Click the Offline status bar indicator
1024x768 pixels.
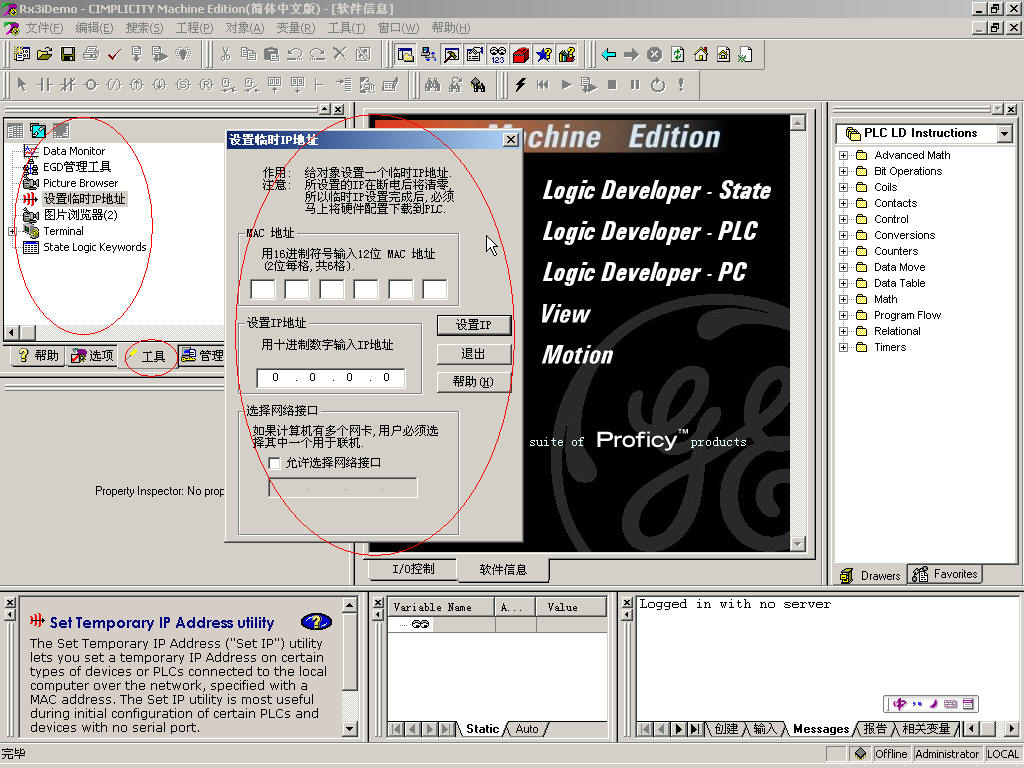[891, 754]
